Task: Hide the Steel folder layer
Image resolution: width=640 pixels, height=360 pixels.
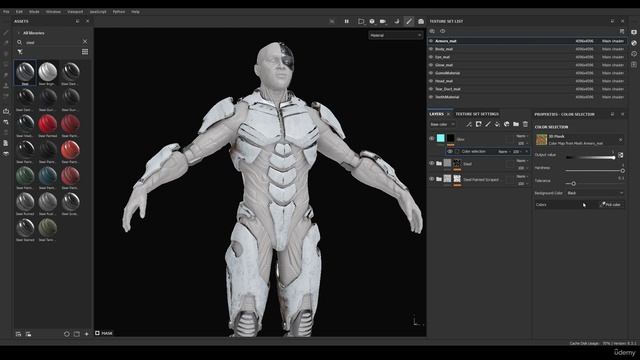Action: 431,163
